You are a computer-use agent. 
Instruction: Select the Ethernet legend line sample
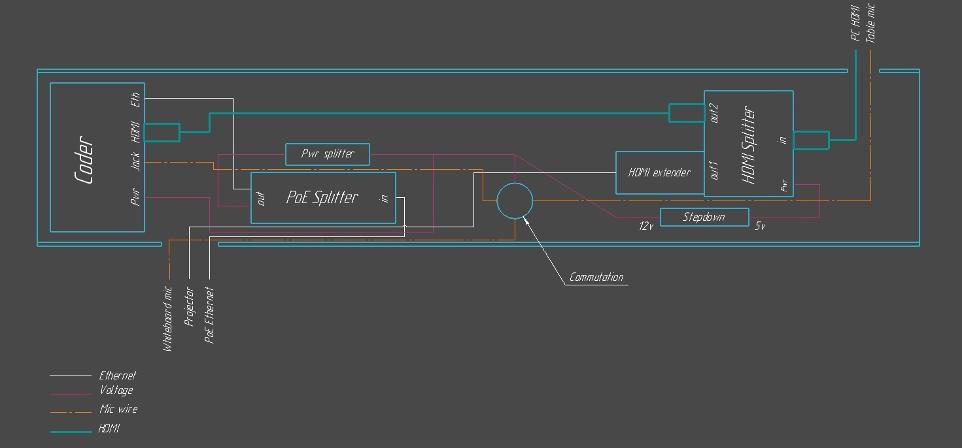pos(70,376)
